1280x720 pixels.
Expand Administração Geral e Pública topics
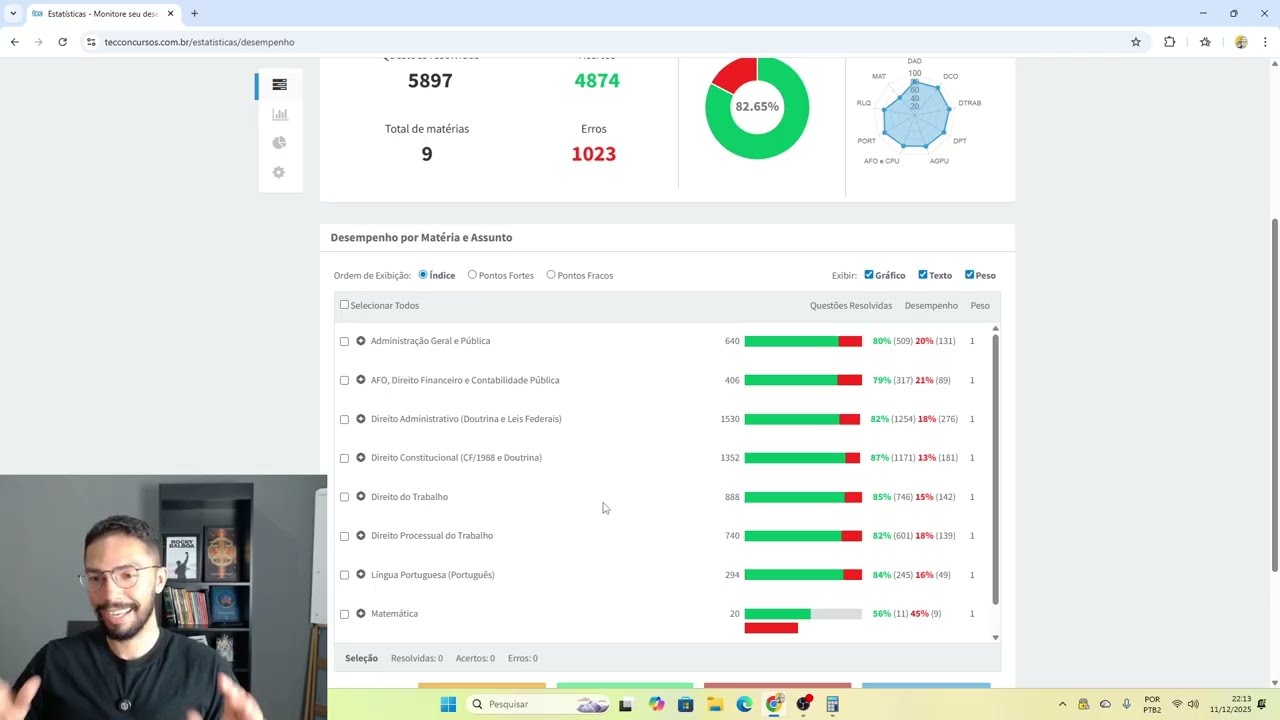[x=361, y=341]
